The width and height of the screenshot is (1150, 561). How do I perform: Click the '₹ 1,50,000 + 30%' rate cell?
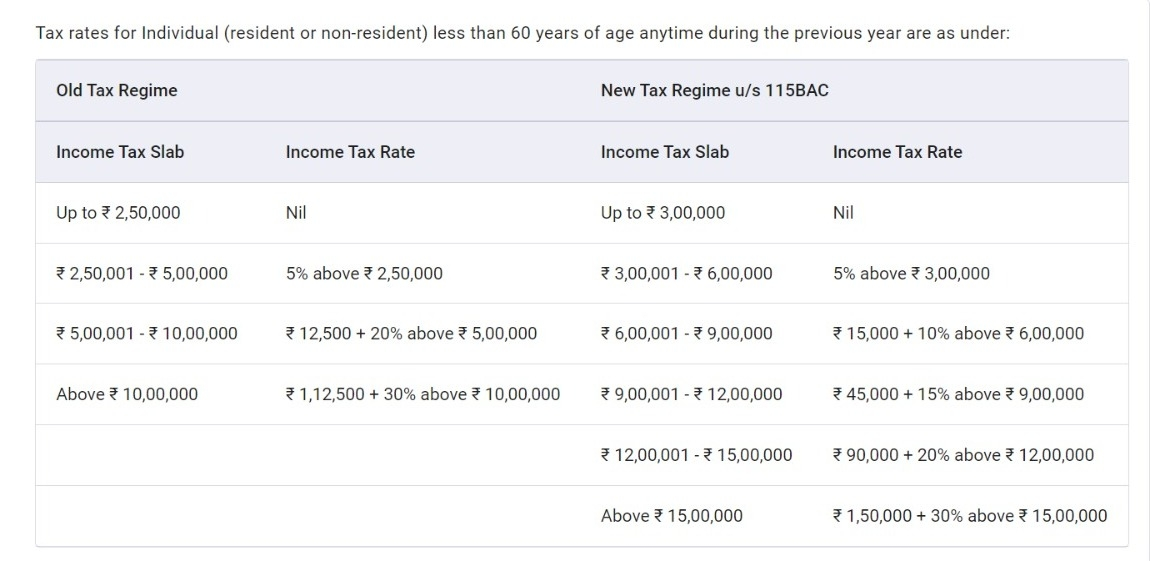970,516
